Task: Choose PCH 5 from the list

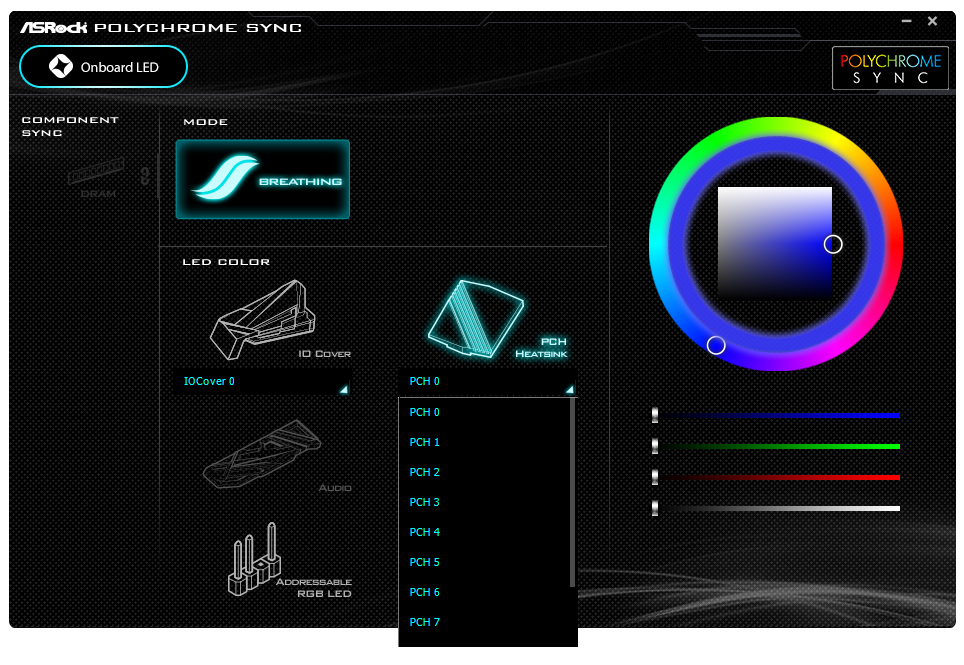Action: [484, 562]
